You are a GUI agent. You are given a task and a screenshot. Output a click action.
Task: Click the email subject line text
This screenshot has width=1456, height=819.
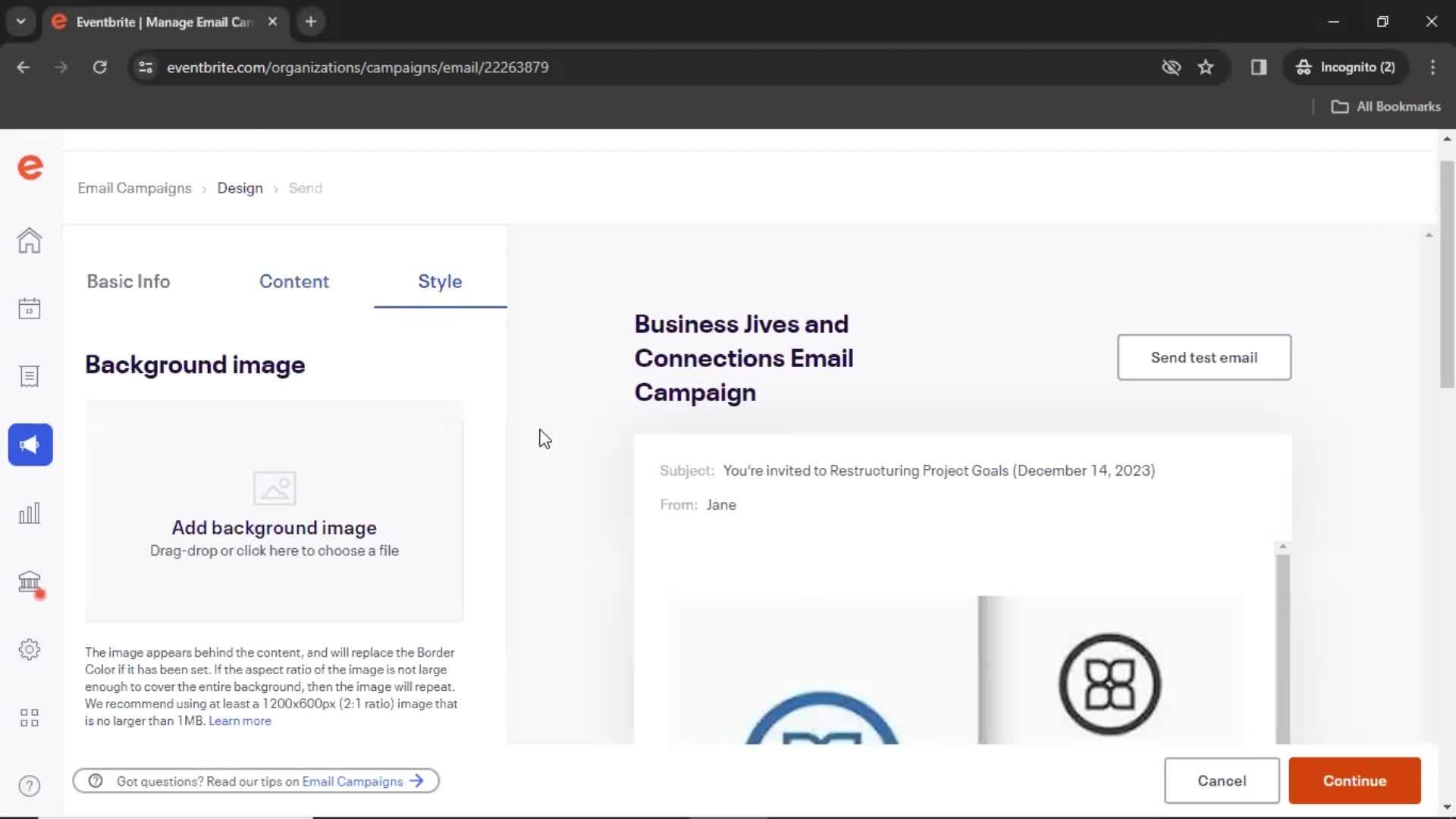coord(939,471)
